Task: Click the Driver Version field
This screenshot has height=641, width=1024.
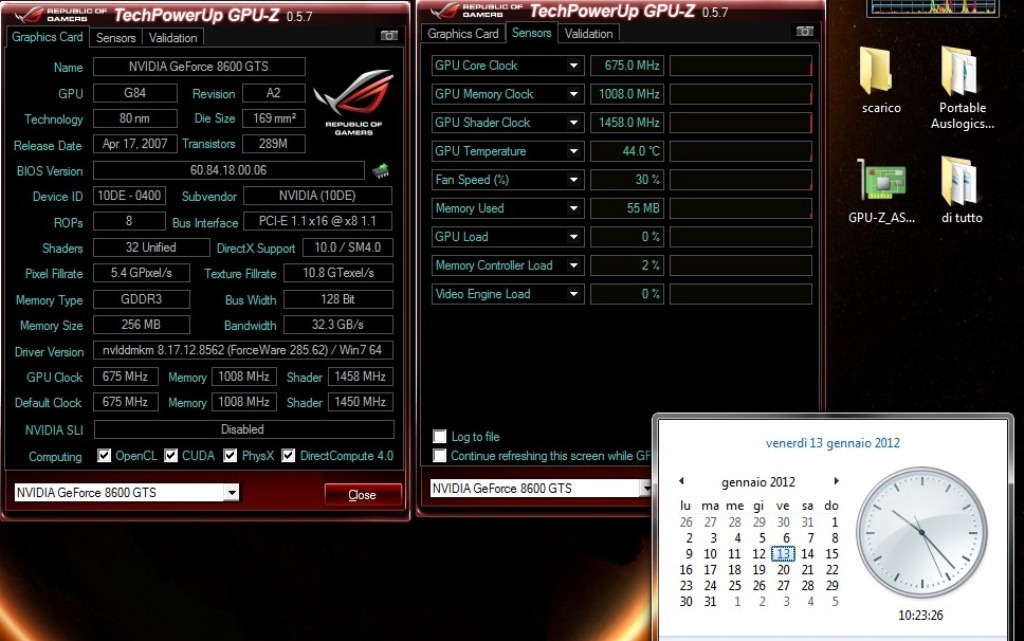Action: (243, 350)
